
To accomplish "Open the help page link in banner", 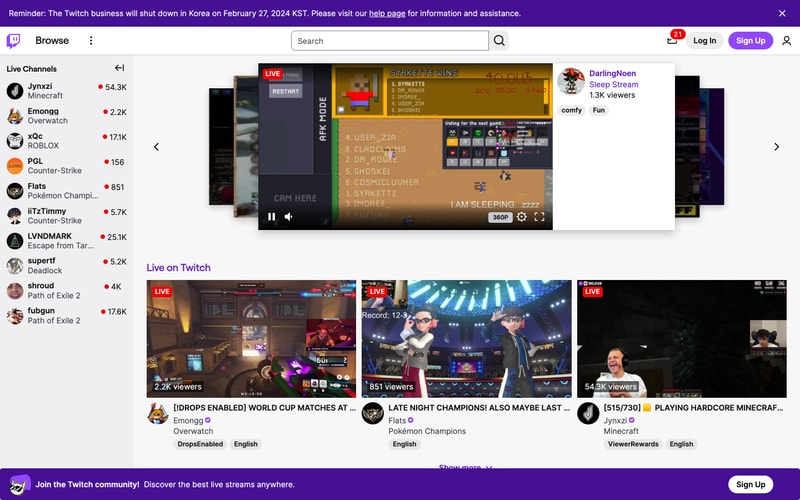I will (x=387, y=13).
